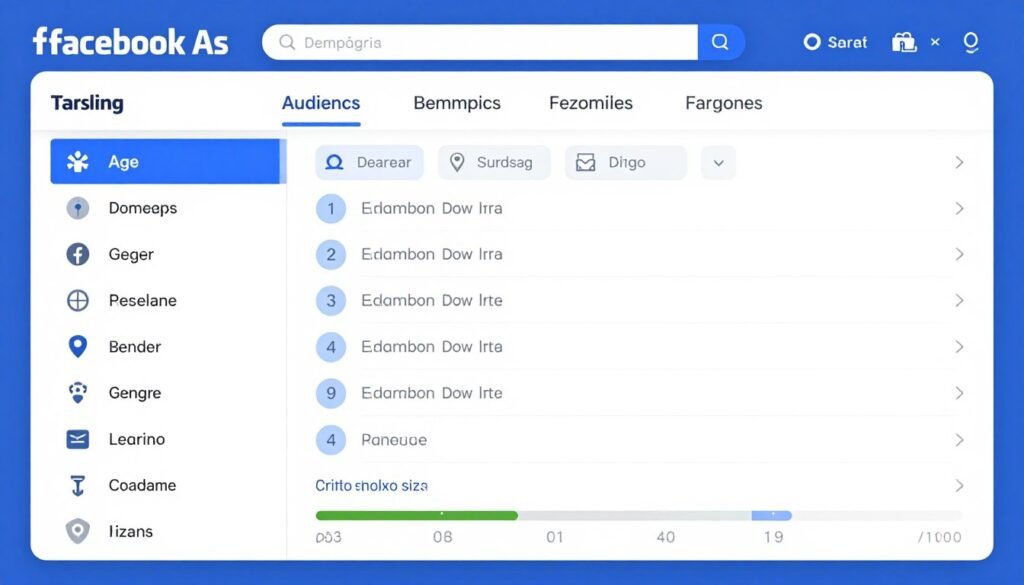Open the Fargones tab

723,103
